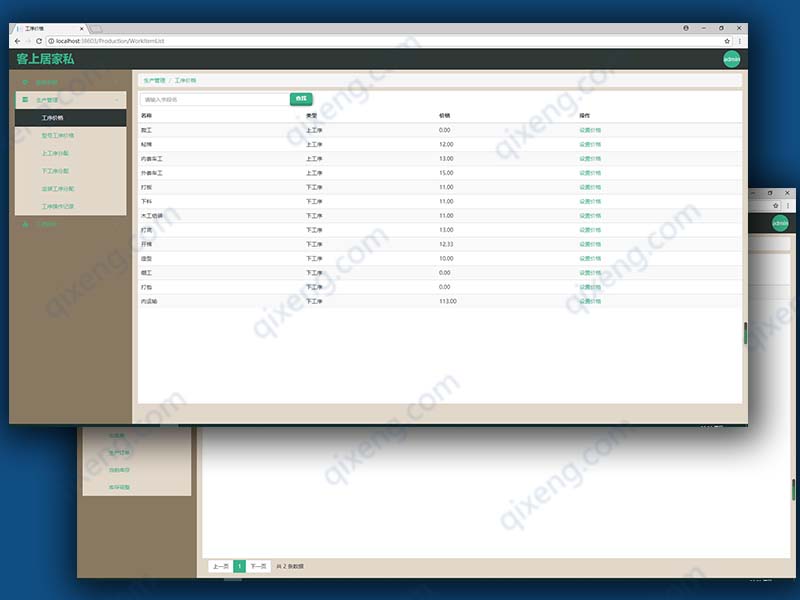Image resolution: width=800 pixels, height=600 pixels.
Task: Click the 工序名 search input field
Action: (x=214, y=100)
